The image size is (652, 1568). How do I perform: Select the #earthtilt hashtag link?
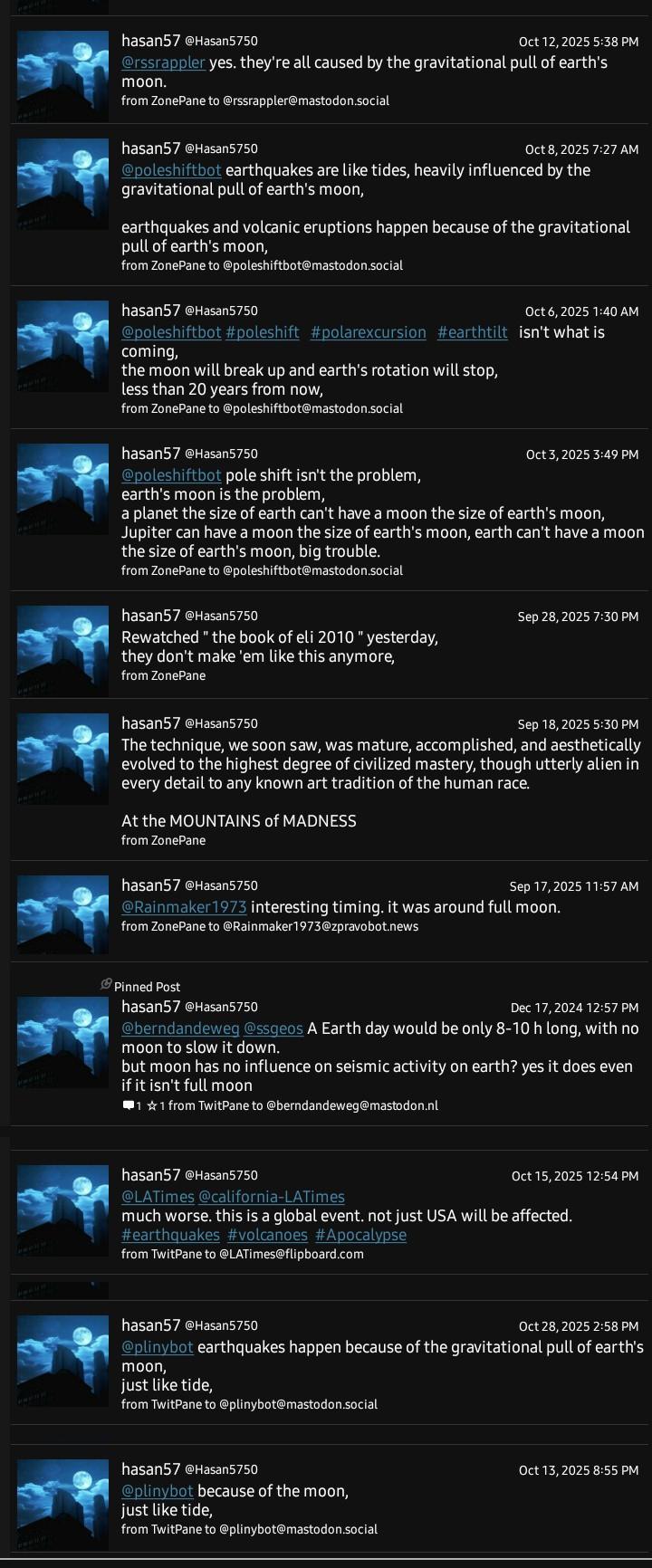point(472,332)
